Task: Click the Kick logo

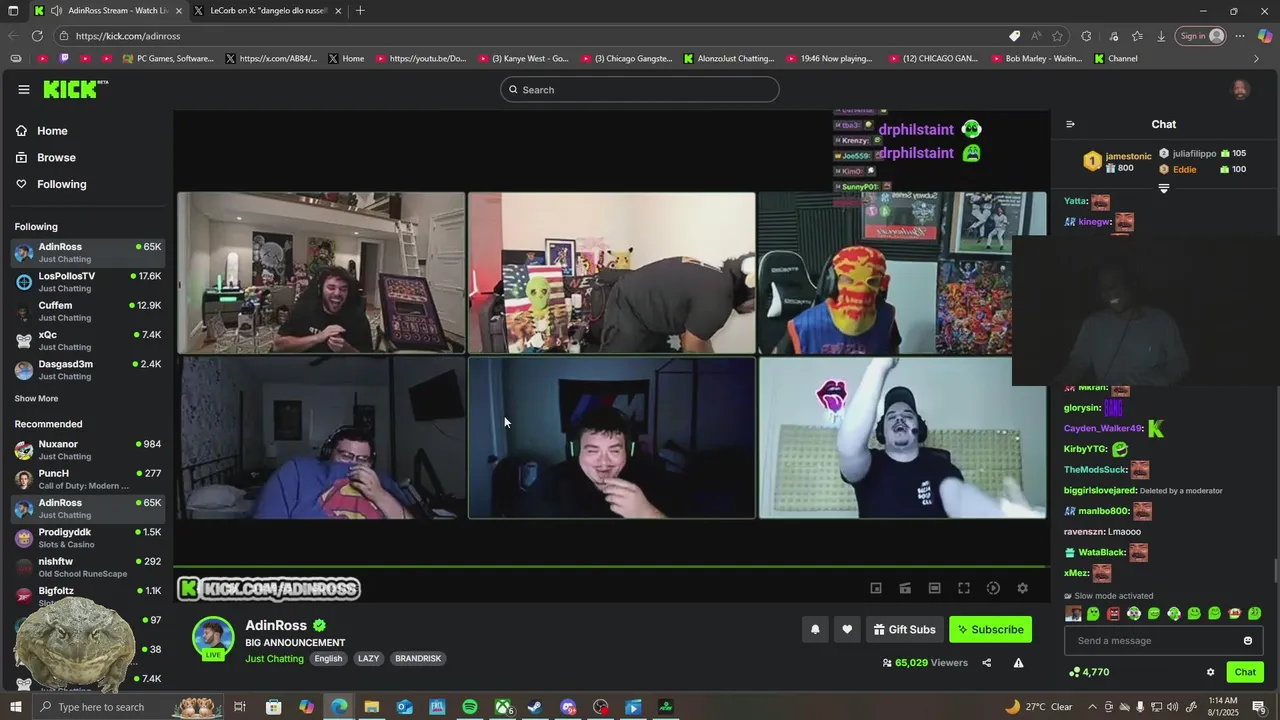Action: coord(75,89)
